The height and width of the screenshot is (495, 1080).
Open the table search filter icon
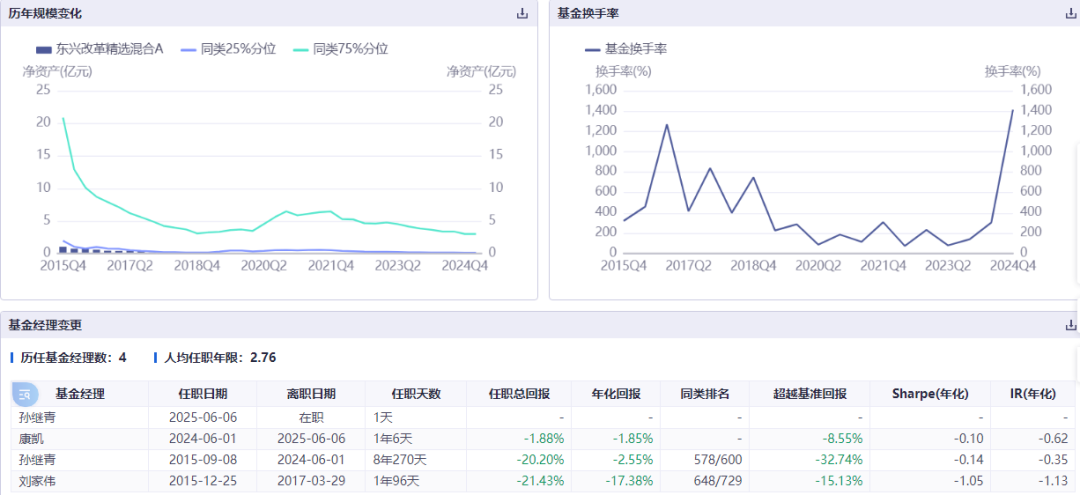click(25, 394)
